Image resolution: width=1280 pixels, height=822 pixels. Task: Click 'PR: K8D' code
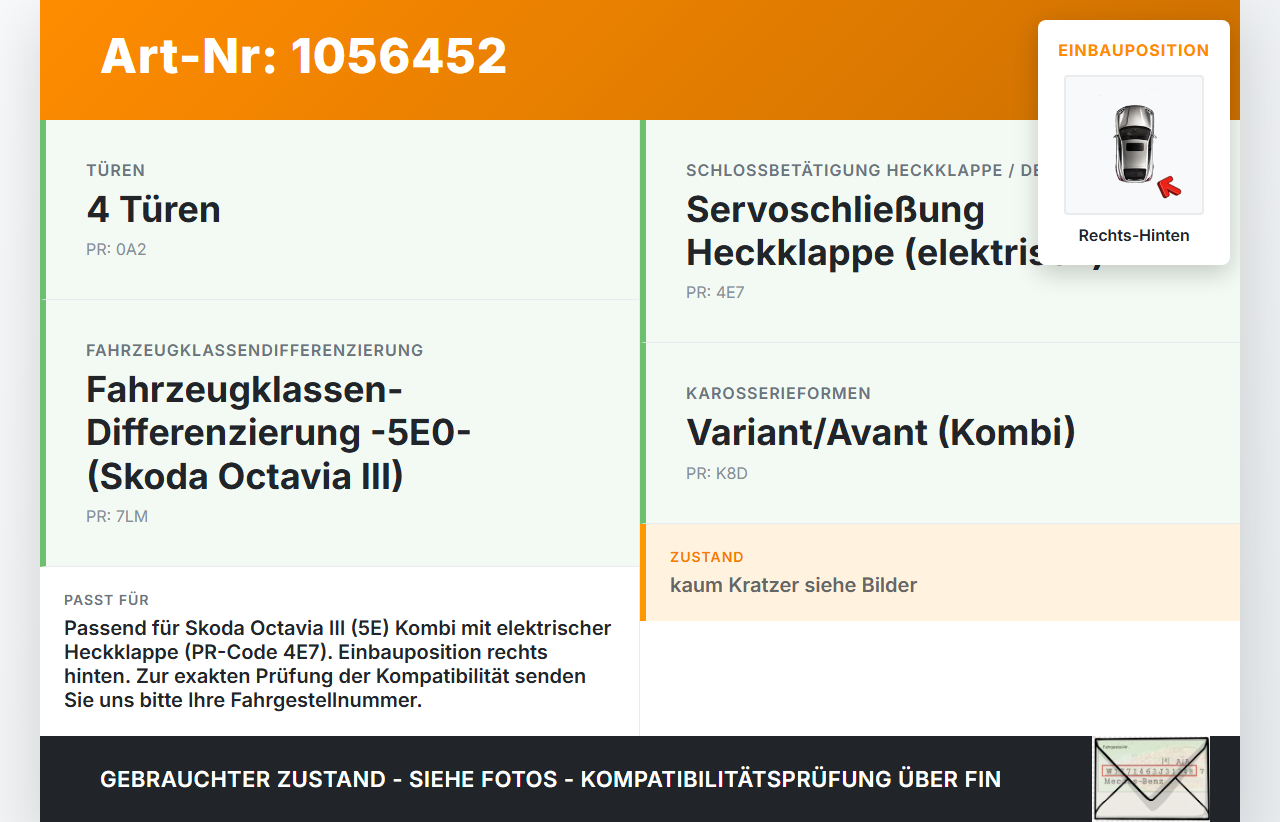tap(717, 473)
